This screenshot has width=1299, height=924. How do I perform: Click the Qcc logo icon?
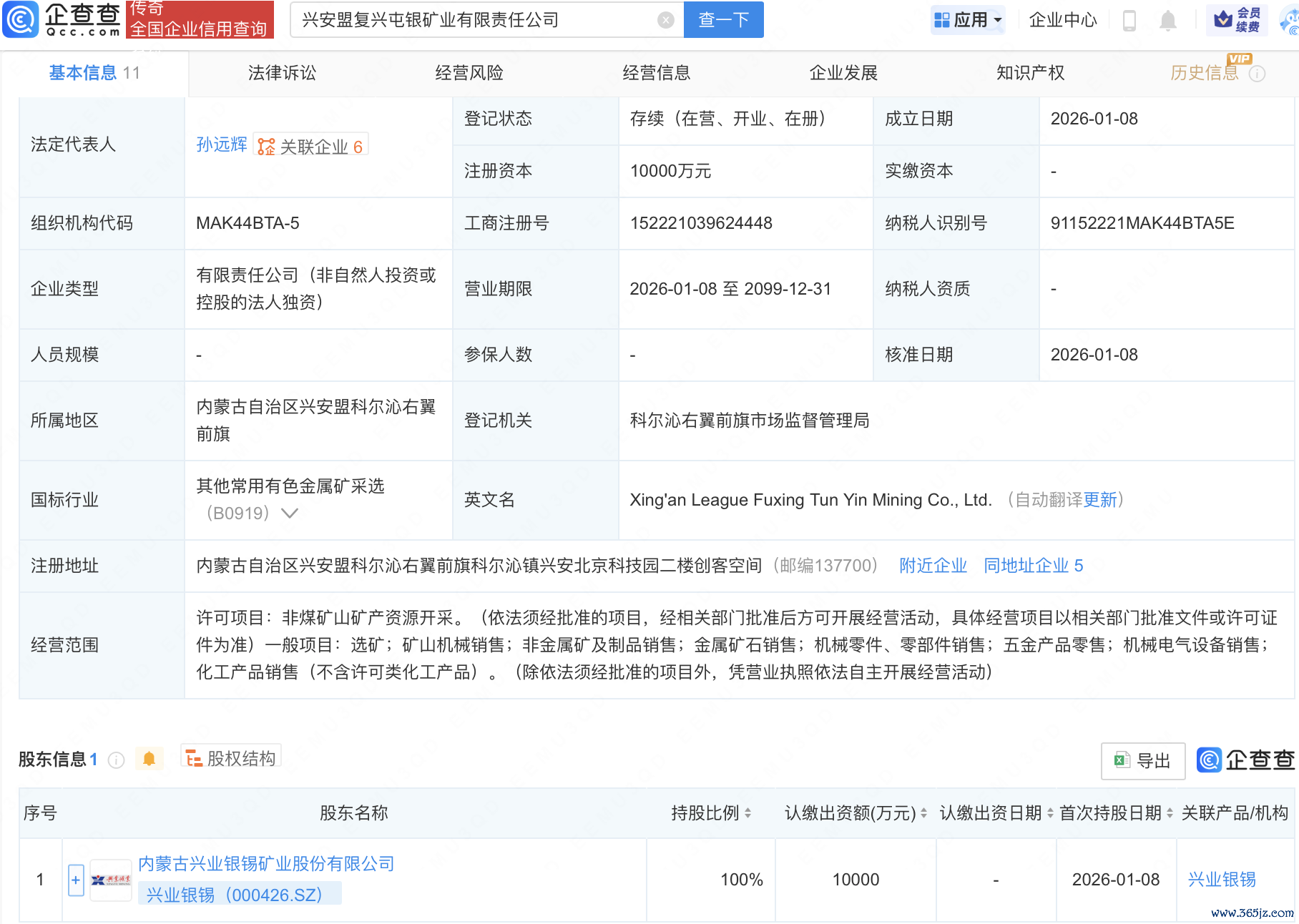[x=21, y=19]
